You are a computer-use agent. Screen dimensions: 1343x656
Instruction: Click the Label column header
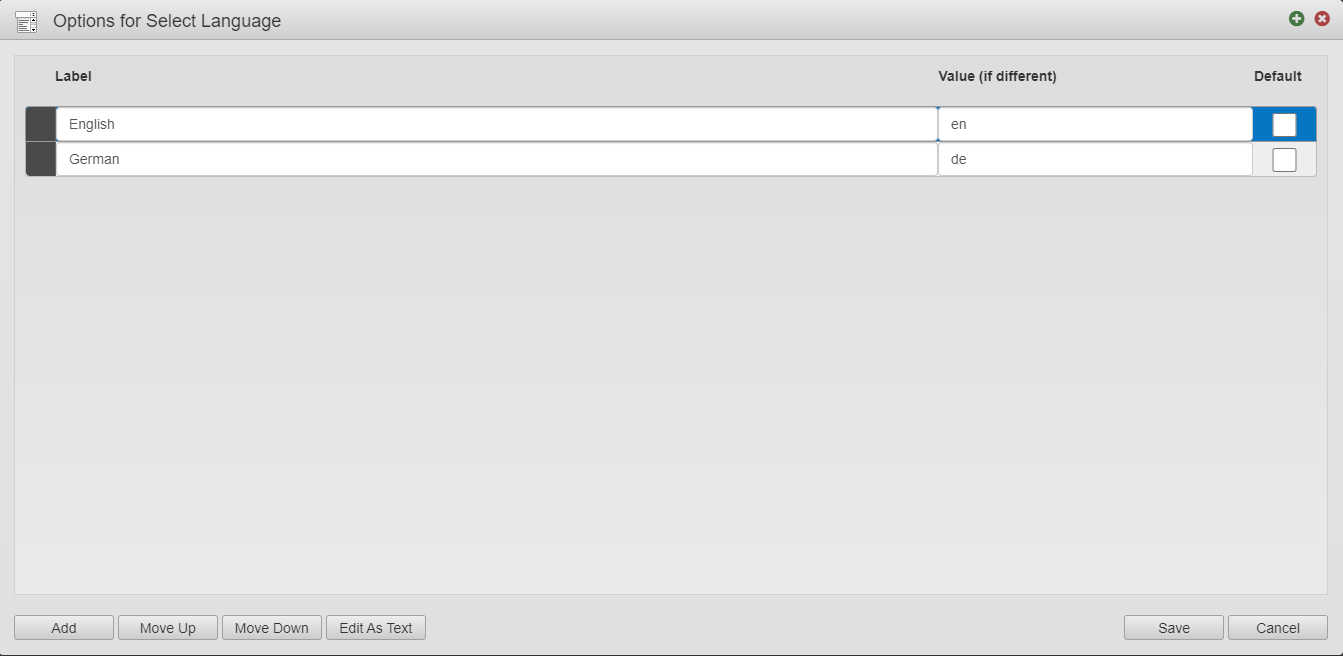click(x=74, y=76)
